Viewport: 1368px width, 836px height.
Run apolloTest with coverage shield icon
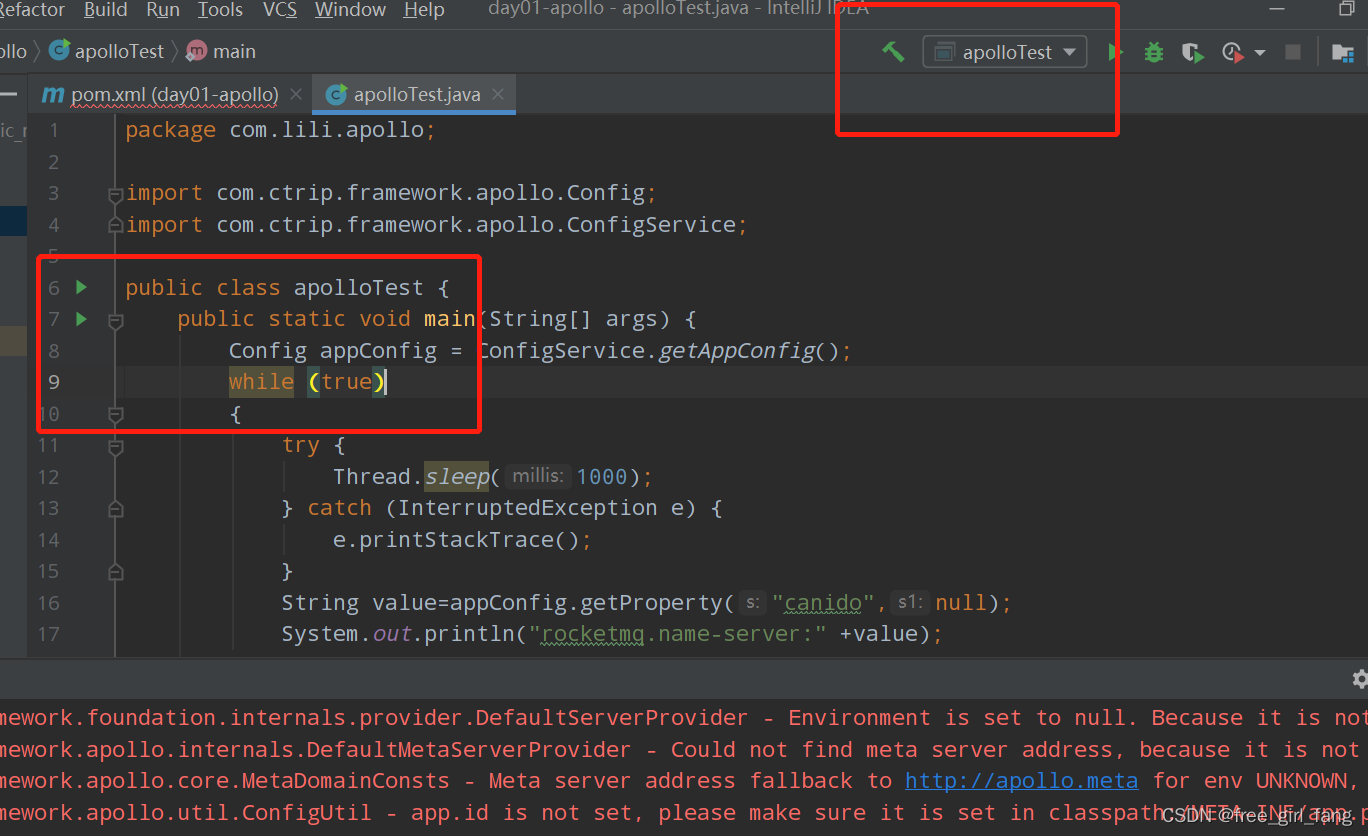pos(1192,52)
